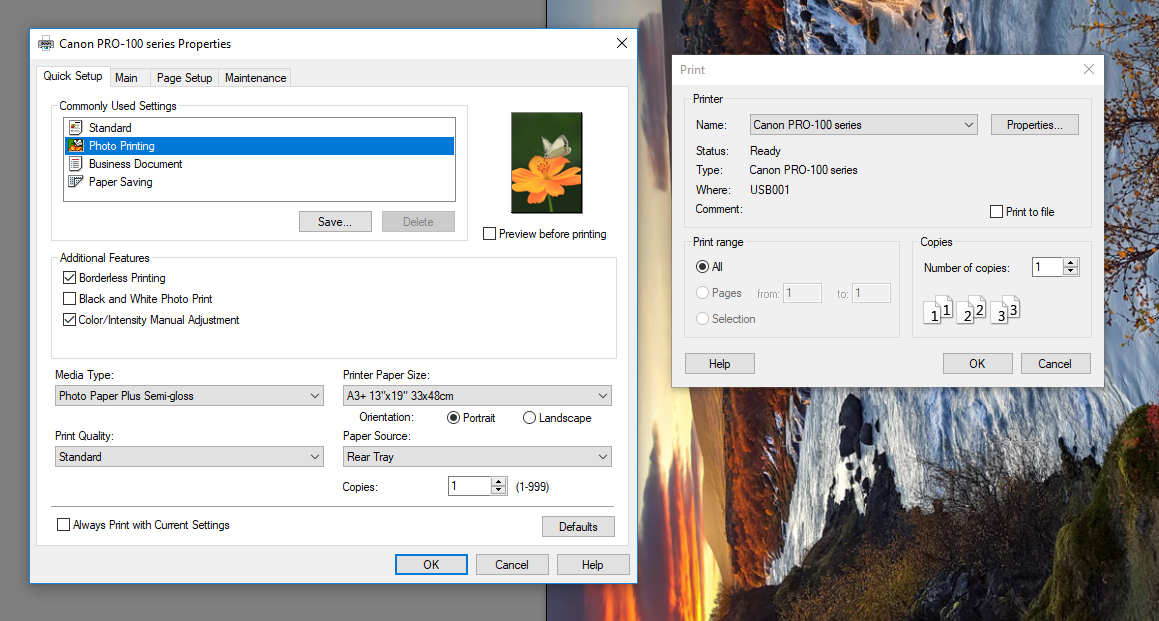Click the Number of copies field
Image resolution: width=1159 pixels, height=621 pixels.
pos(1047,267)
